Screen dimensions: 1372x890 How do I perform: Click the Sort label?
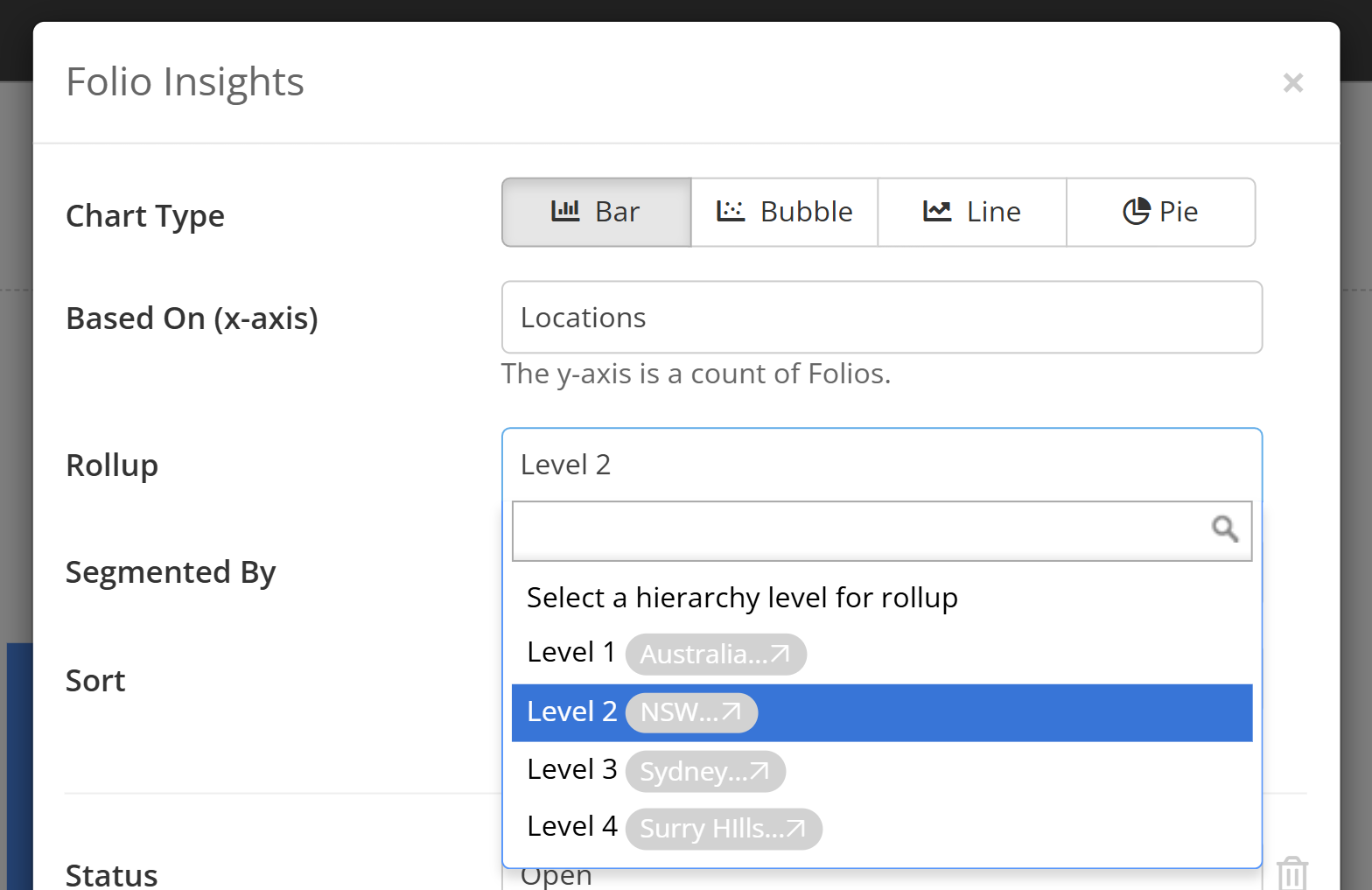(95, 681)
